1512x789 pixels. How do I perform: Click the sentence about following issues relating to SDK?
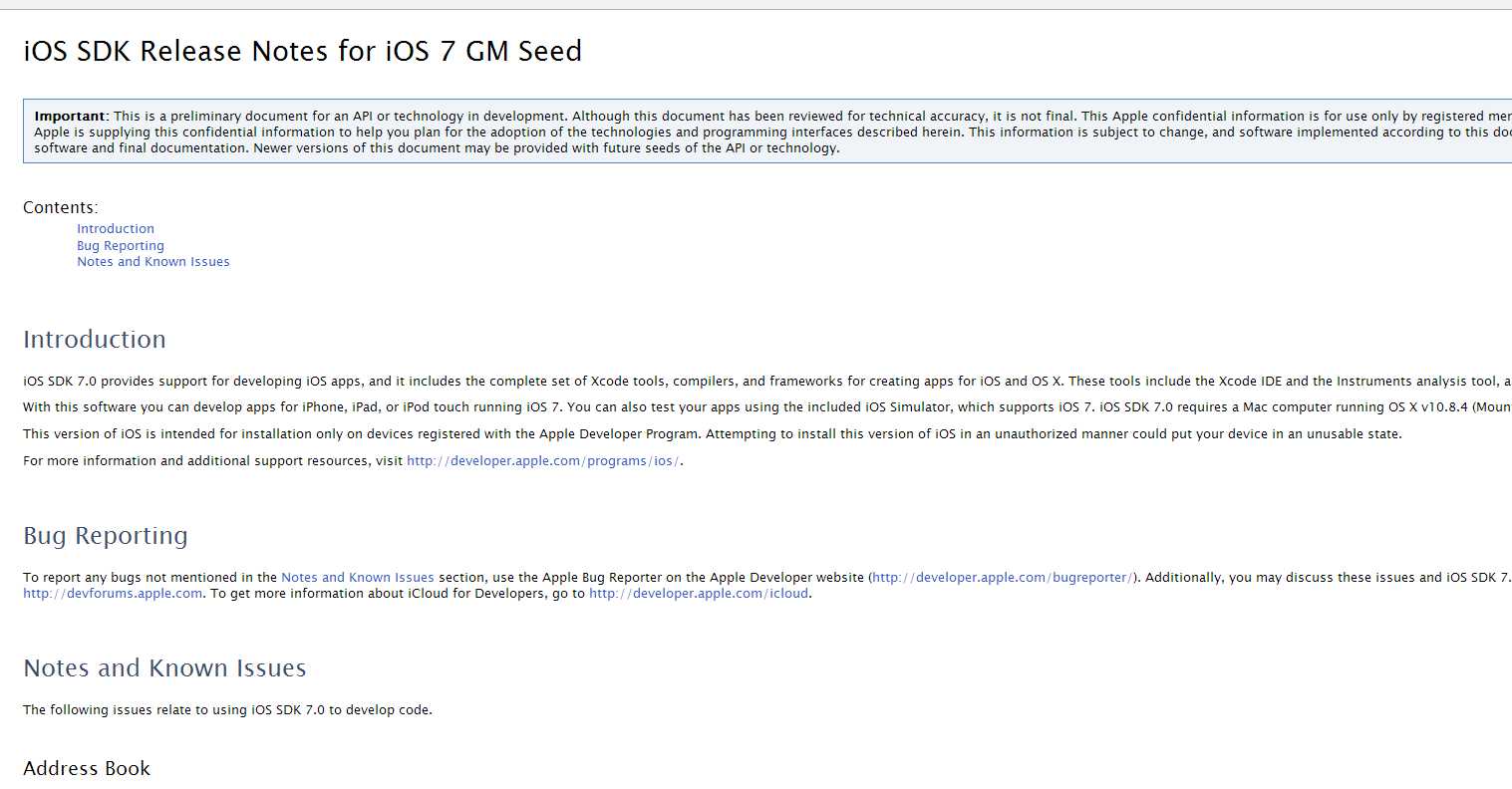point(227,710)
